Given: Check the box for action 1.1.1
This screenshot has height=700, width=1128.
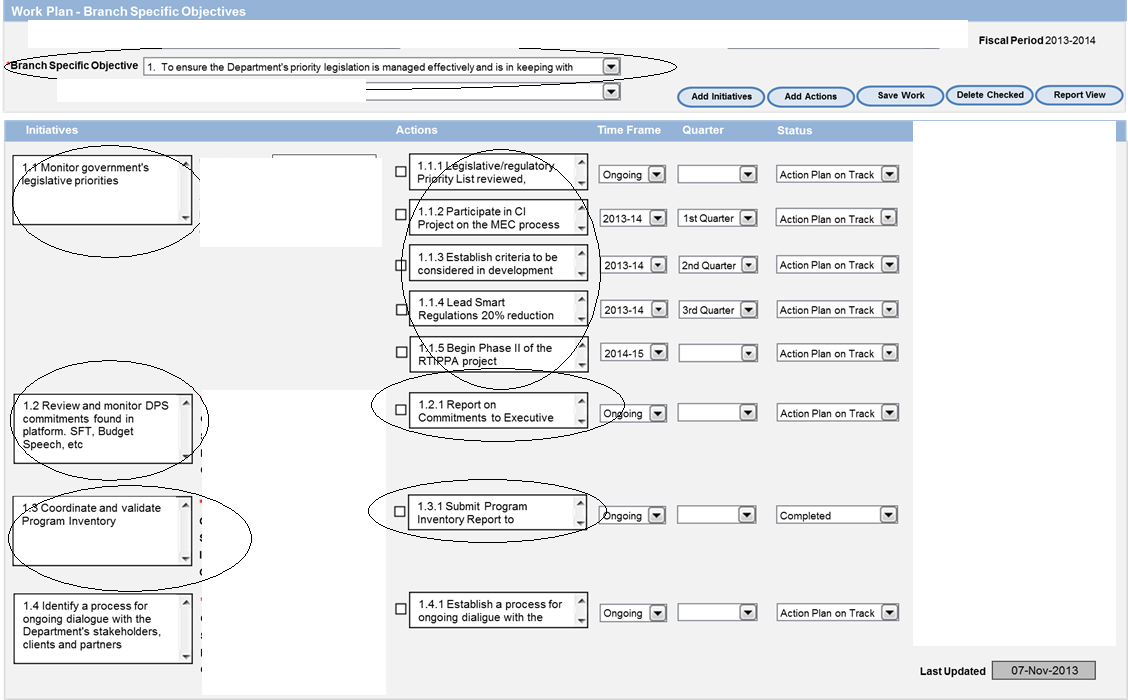Looking at the screenshot, I should [x=401, y=172].
